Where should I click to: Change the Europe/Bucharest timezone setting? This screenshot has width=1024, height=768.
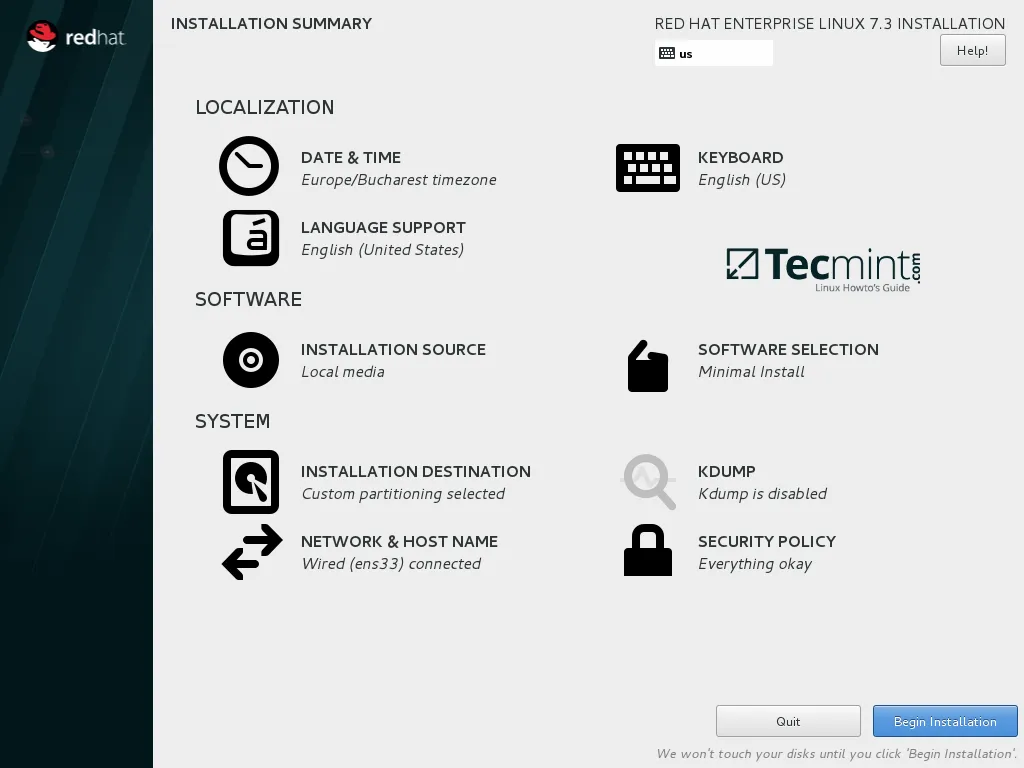[398, 180]
